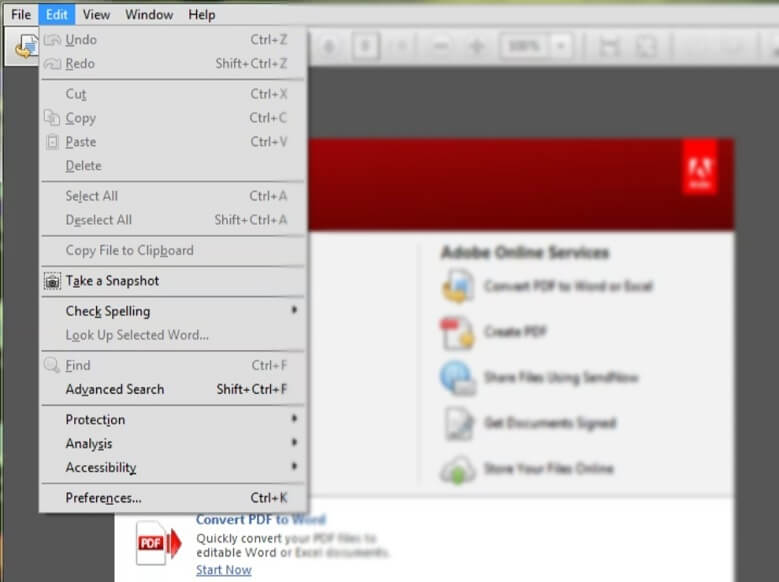779x582 pixels.
Task: Click Convert PDF to Word or Excel
Action: click(x=568, y=286)
